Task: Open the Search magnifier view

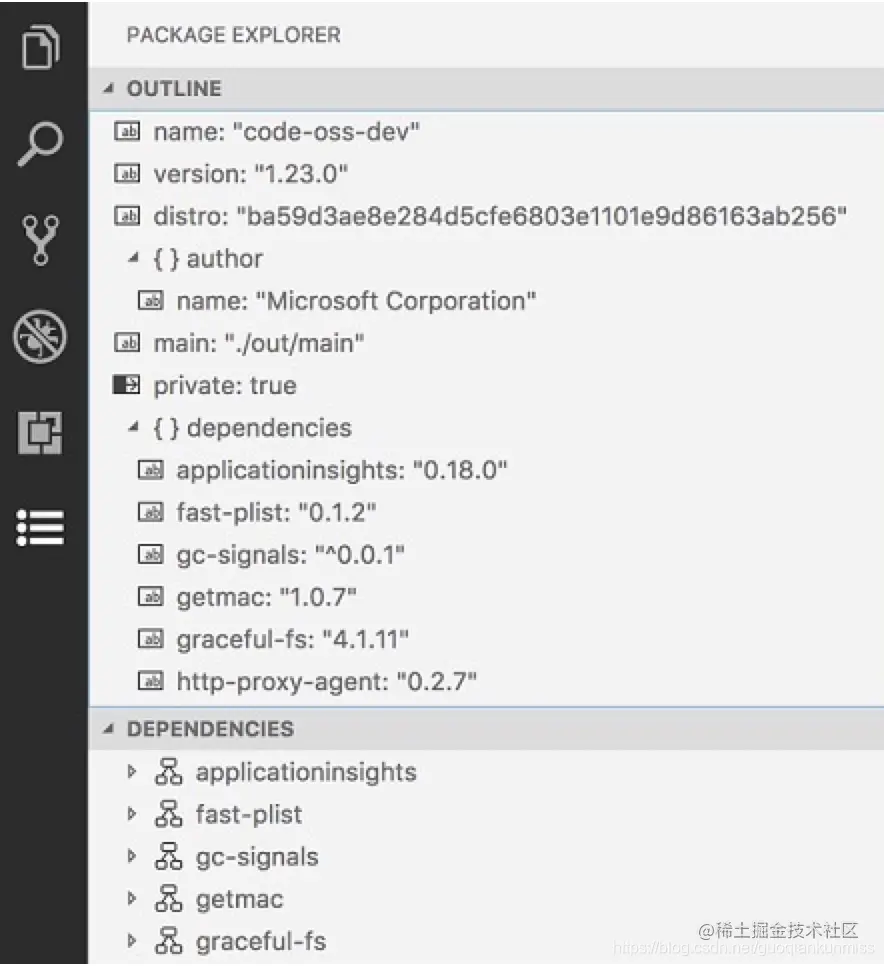Action: 40,144
